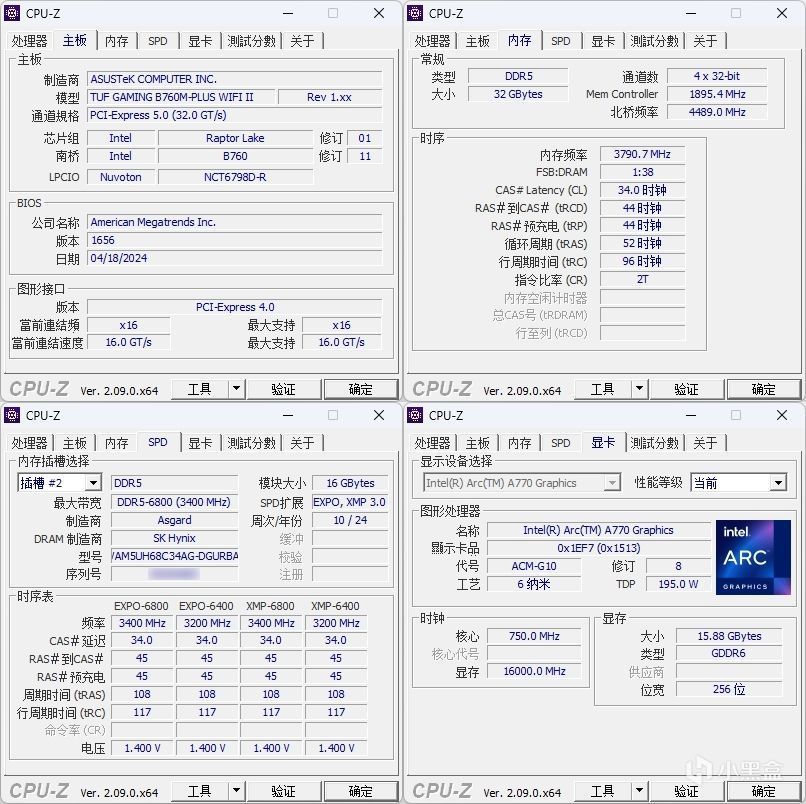806x804 pixels.
Task: Go to SPD tab in graphics window
Action: point(561,443)
